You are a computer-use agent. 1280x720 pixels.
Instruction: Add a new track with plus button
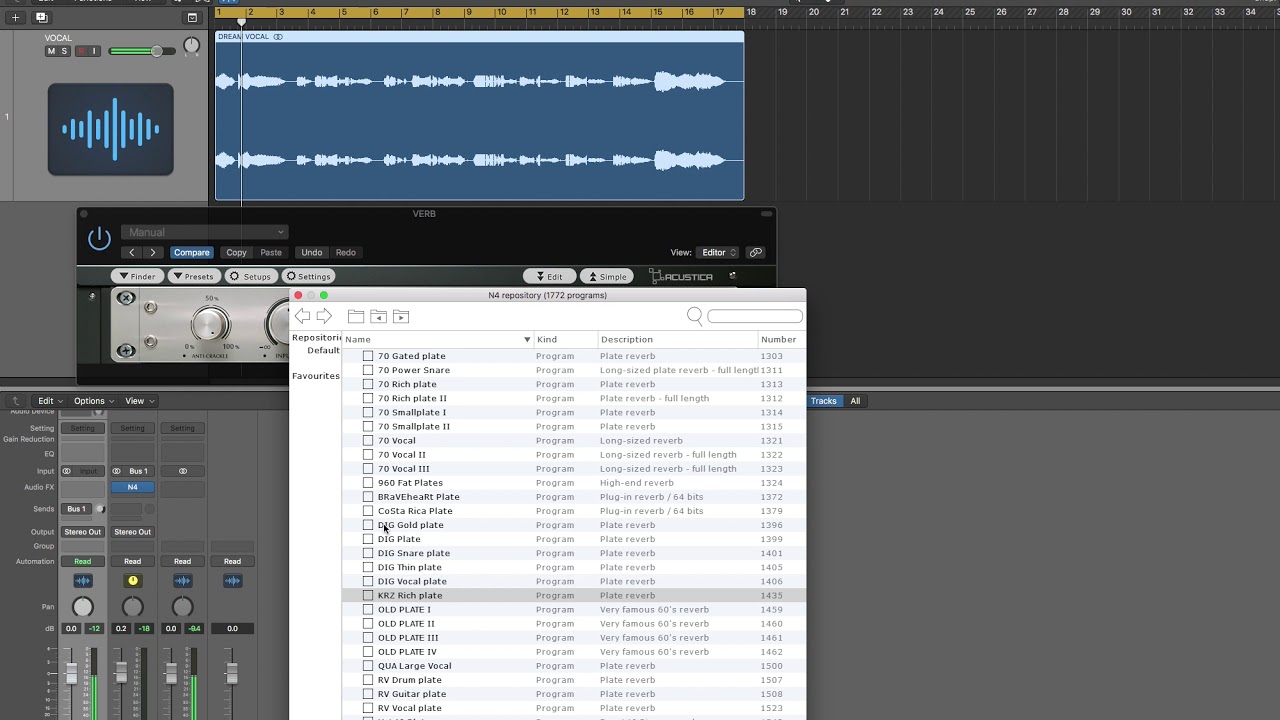coord(15,17)
